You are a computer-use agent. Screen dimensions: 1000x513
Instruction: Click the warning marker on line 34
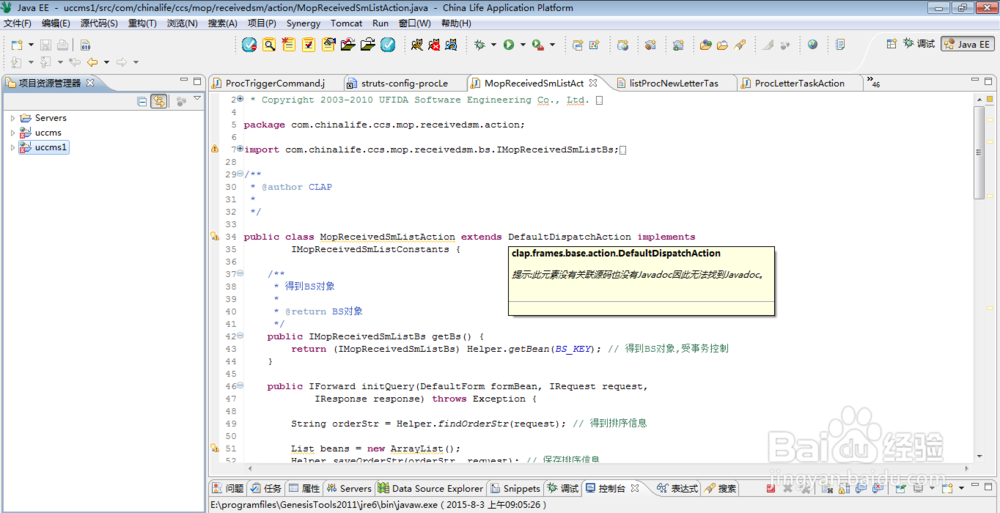(x=215, y=237)
